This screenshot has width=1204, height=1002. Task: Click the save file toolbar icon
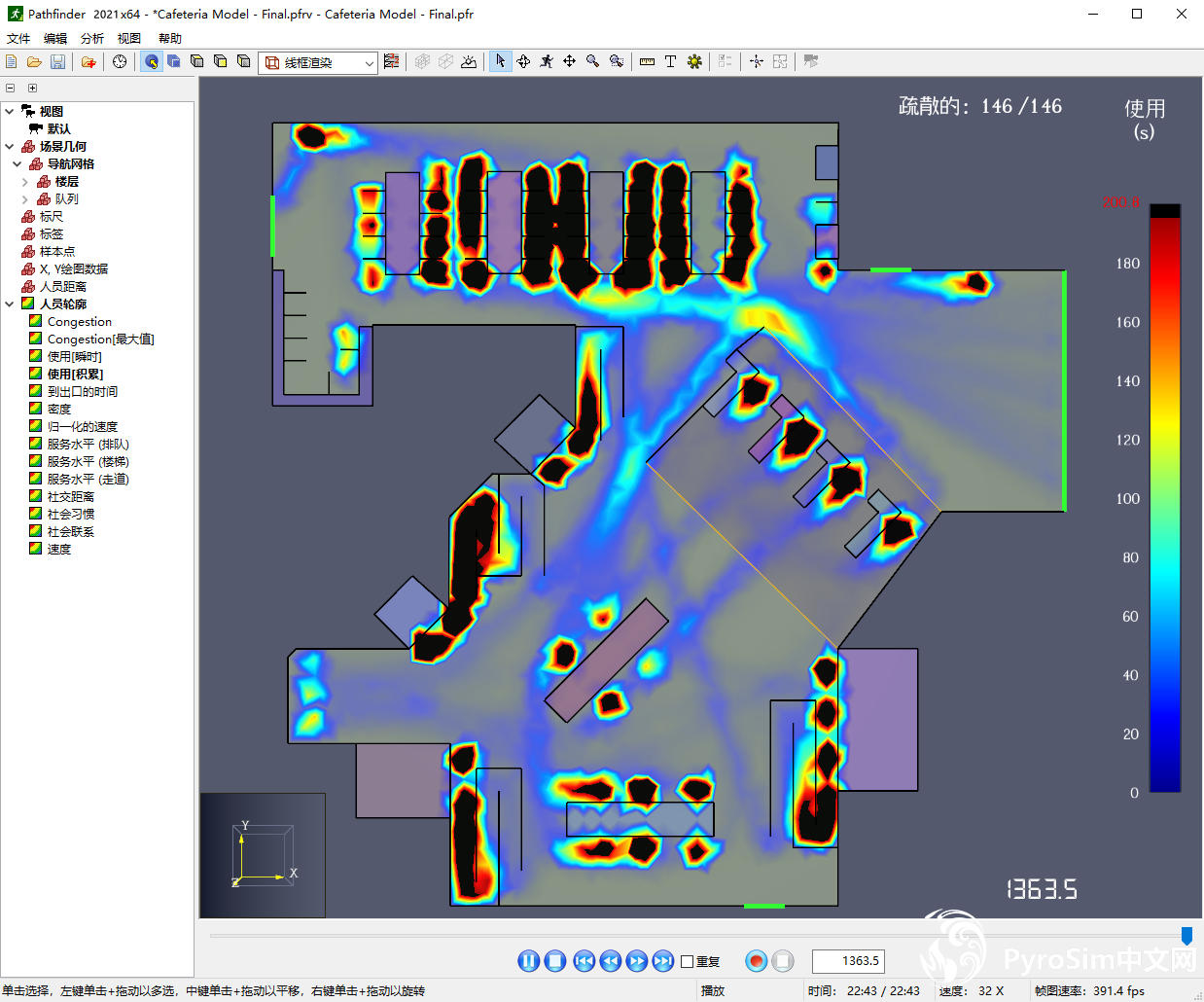coord(57,62)
